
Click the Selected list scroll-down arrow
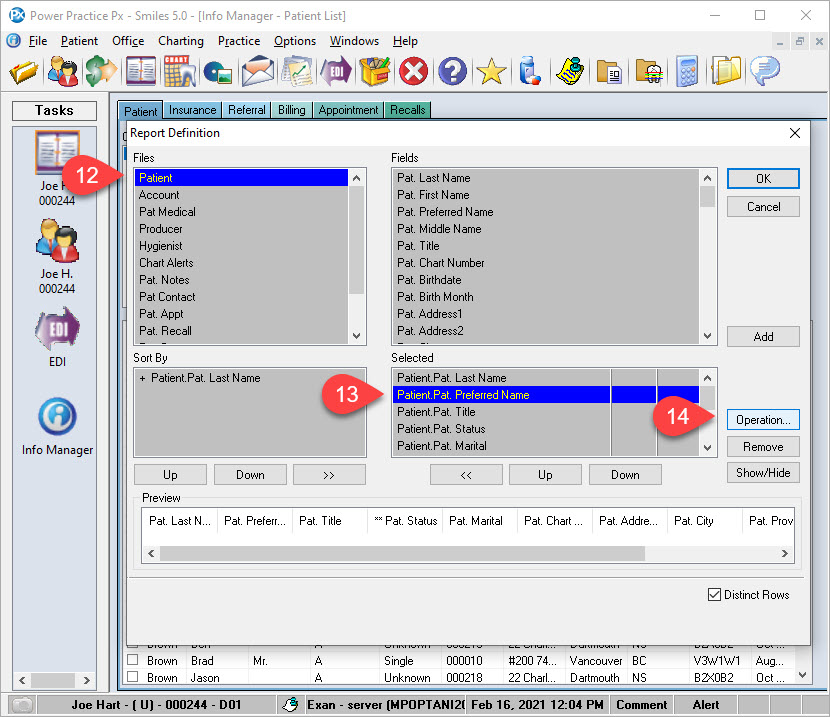click(708, 448)
